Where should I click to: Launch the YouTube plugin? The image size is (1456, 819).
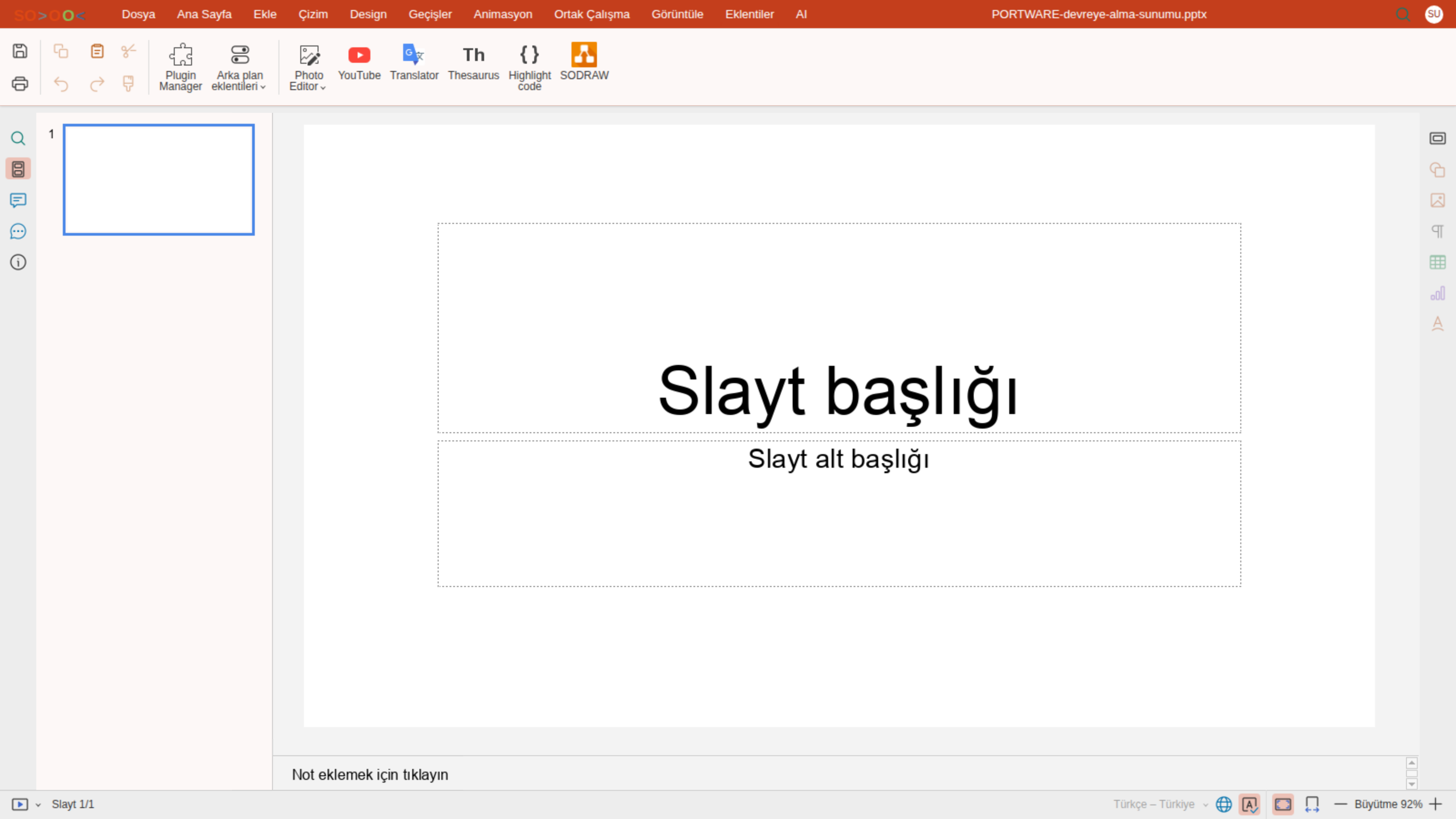359,62
